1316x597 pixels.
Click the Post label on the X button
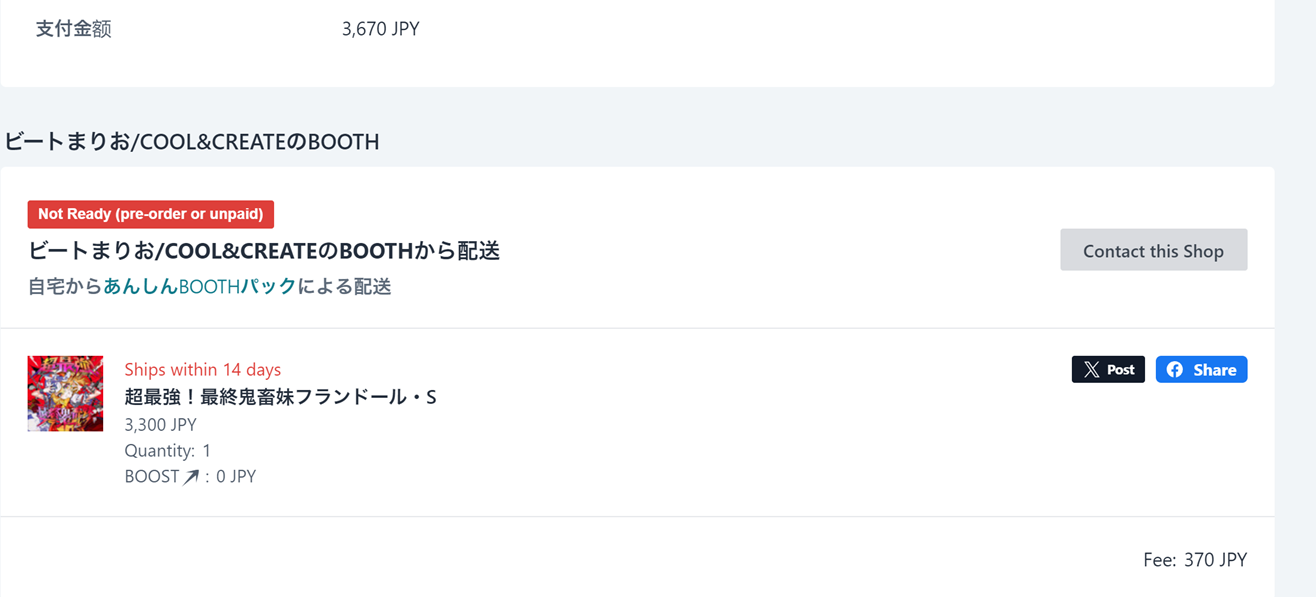(1120, 370)
